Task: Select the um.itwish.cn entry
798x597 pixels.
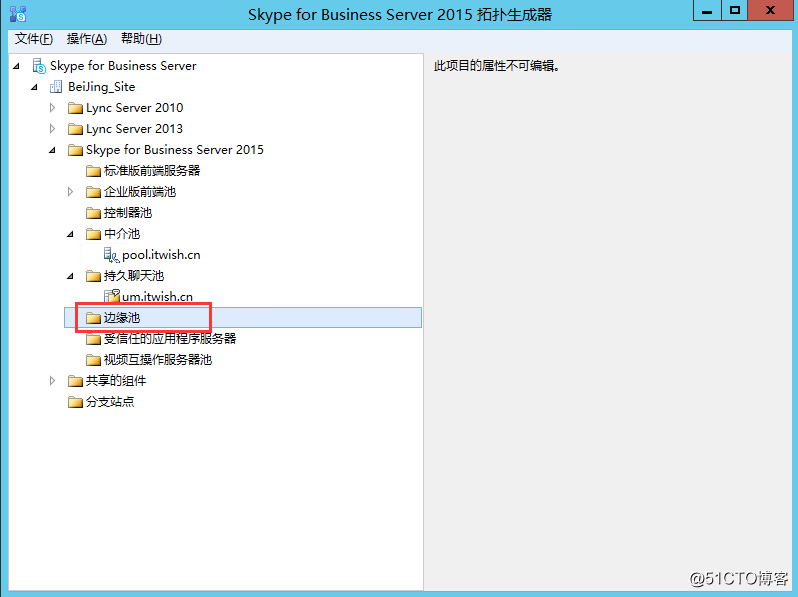Action: 157,296
